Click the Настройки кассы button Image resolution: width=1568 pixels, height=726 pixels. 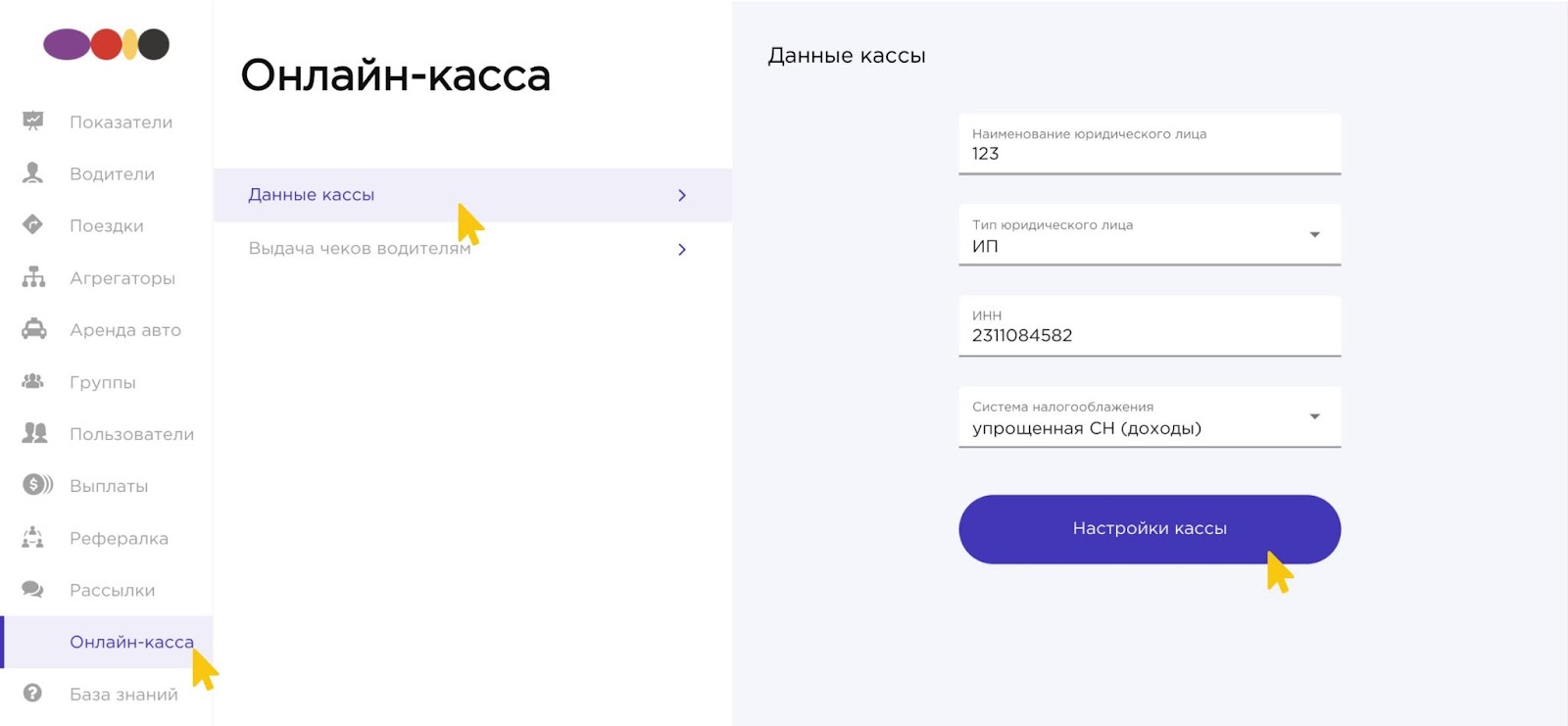click(x=1150, y=529)
